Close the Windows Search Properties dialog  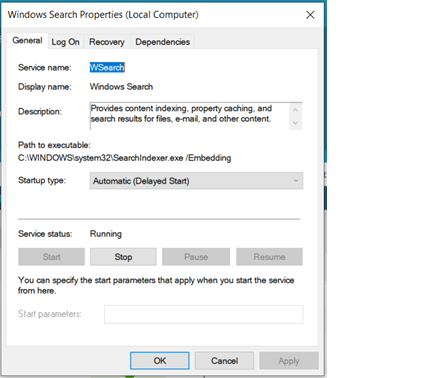[x=310, y=15]
